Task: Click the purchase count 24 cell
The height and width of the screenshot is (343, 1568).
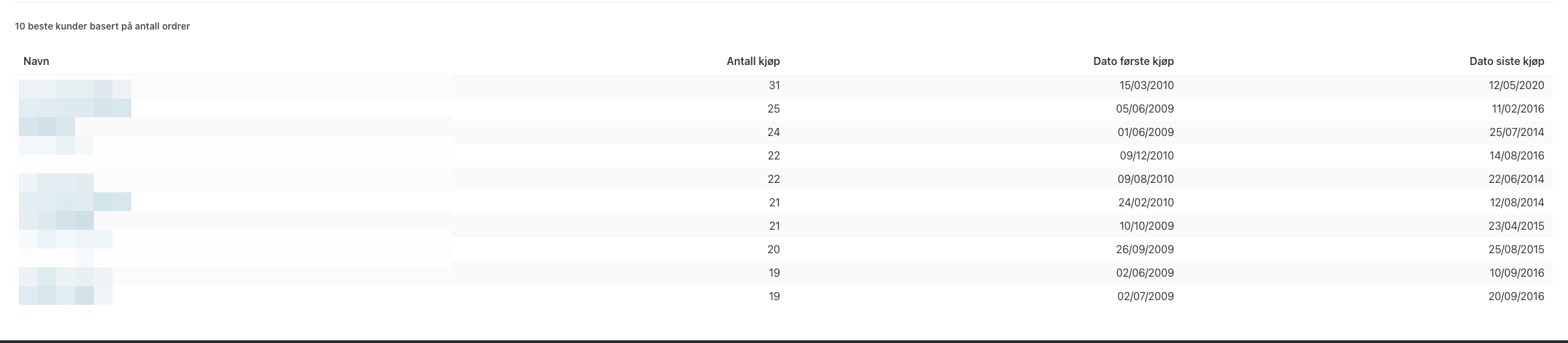Action: click(x=774, y=132)
